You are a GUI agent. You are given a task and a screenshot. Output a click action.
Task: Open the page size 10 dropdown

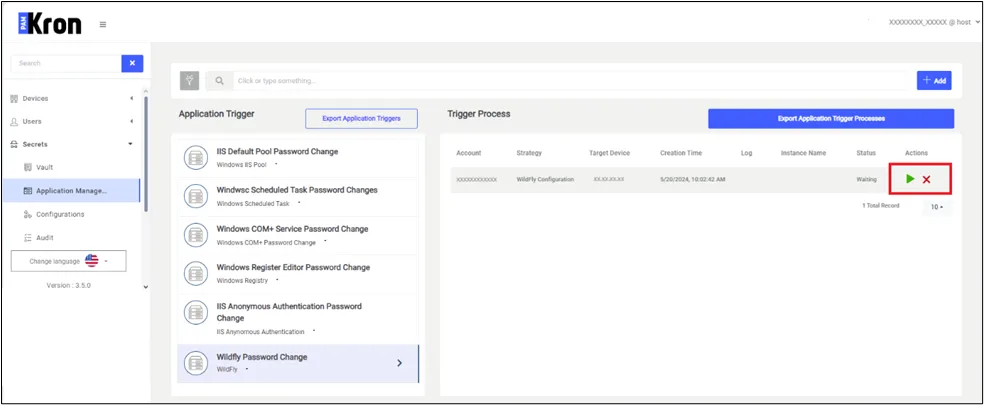pyautogui.click(x=937, y=207)
